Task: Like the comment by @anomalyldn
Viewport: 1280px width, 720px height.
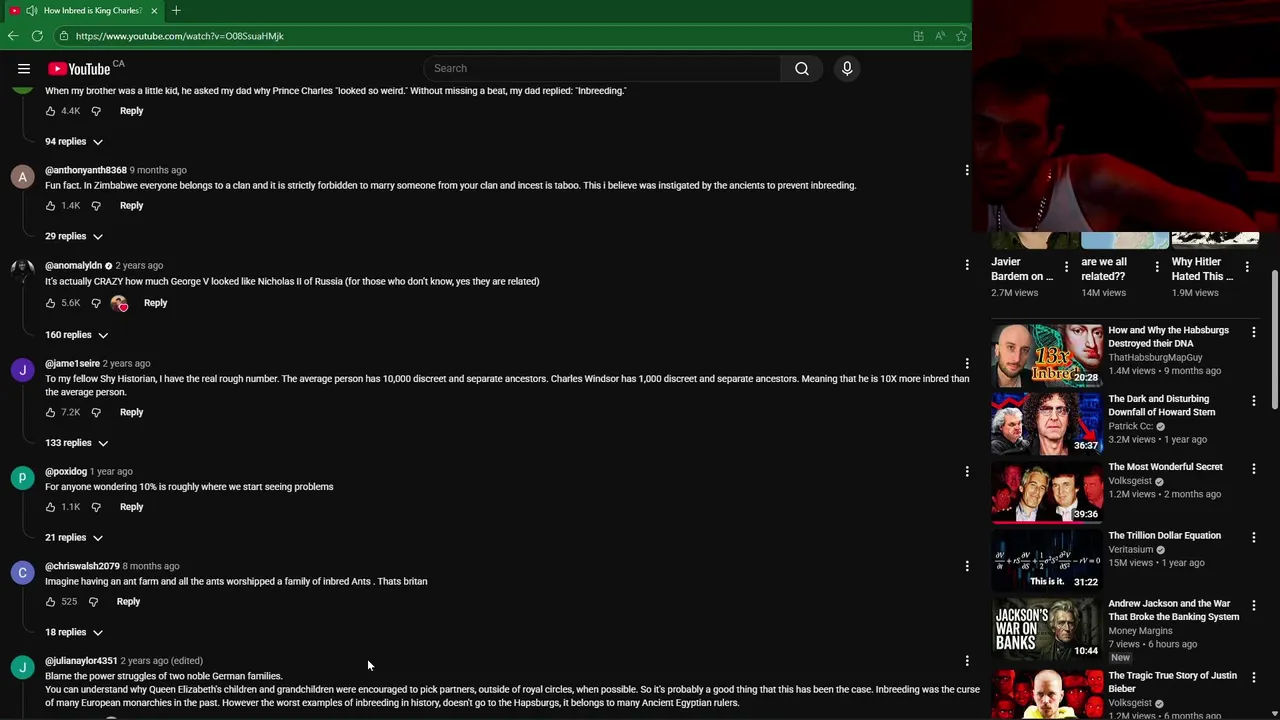Action: pos(51,303)
